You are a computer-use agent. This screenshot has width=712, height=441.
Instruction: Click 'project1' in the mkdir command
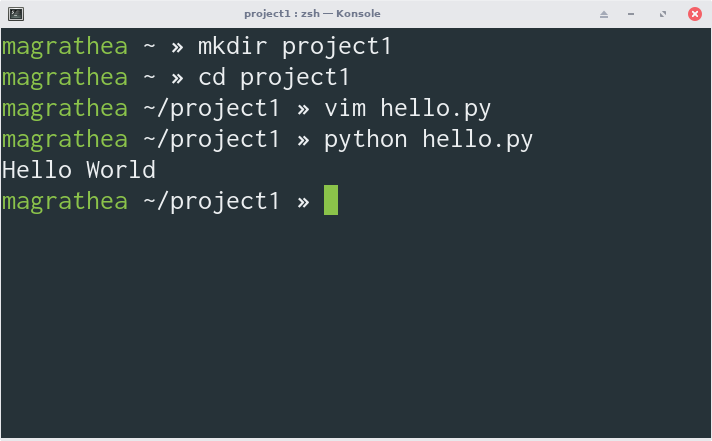(x=336, y=47)
